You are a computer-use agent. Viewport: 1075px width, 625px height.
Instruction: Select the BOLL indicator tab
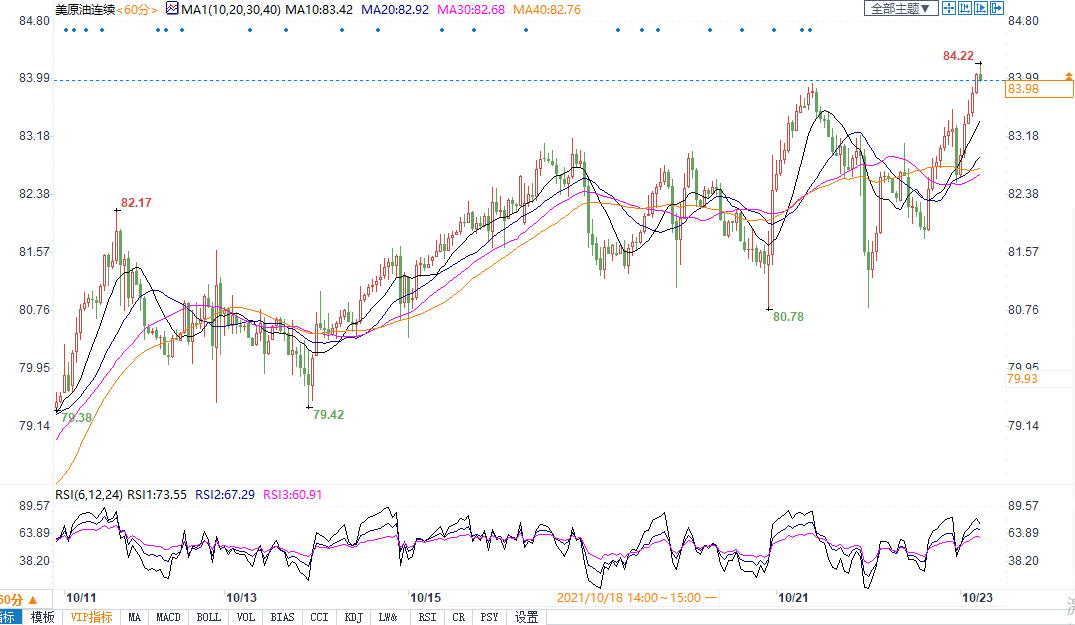pos(208,617)
